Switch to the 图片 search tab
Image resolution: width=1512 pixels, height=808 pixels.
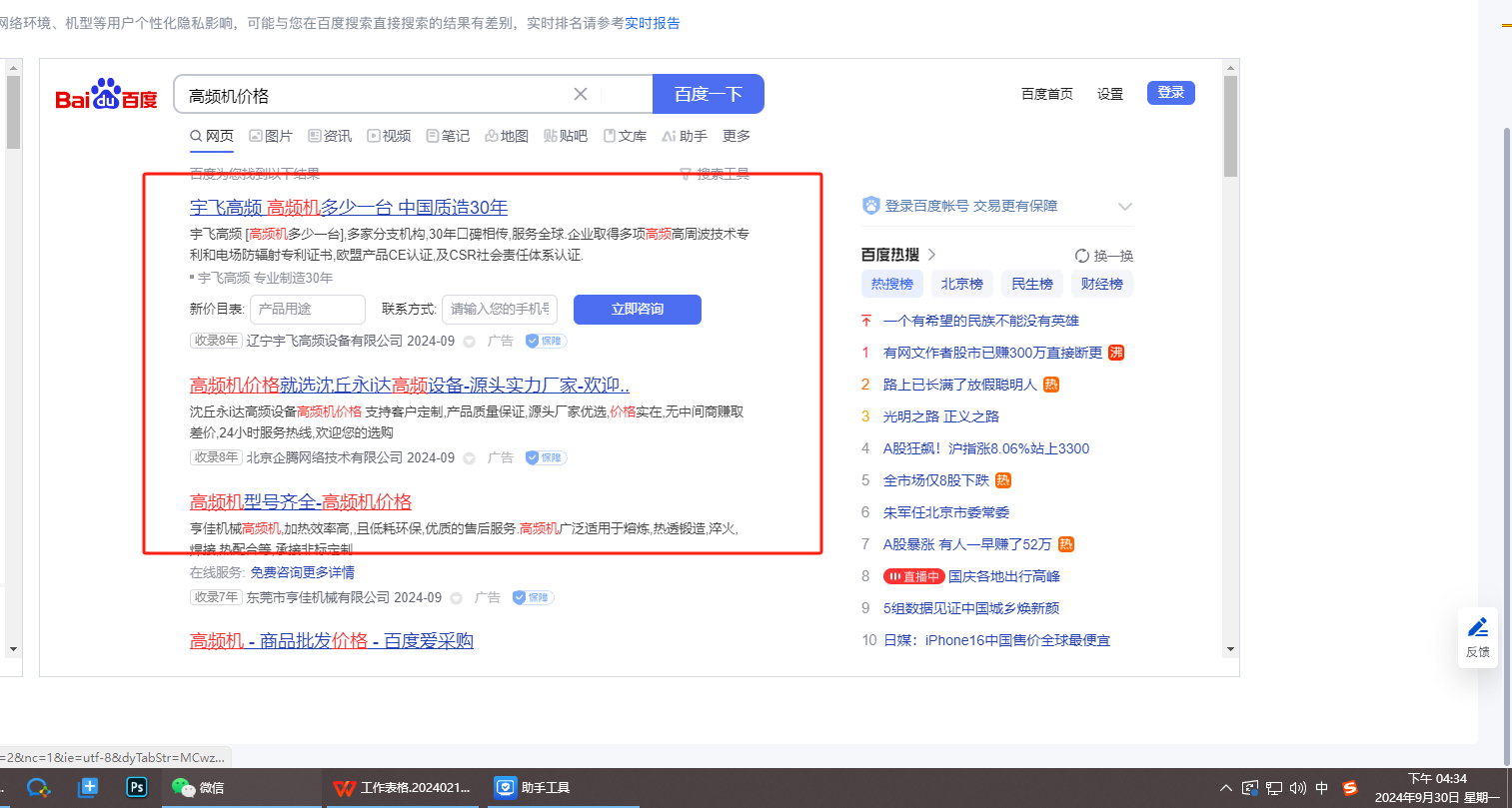[271, 136]
